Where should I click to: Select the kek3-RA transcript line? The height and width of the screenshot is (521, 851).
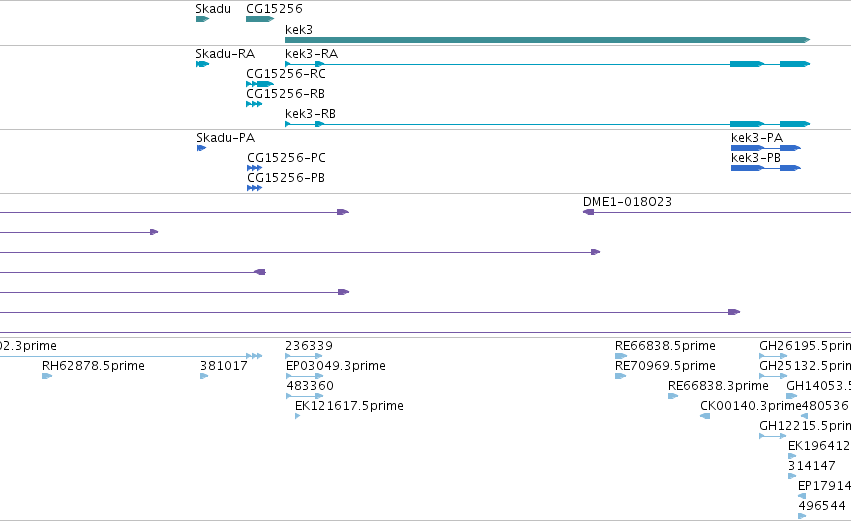[548, 64]
